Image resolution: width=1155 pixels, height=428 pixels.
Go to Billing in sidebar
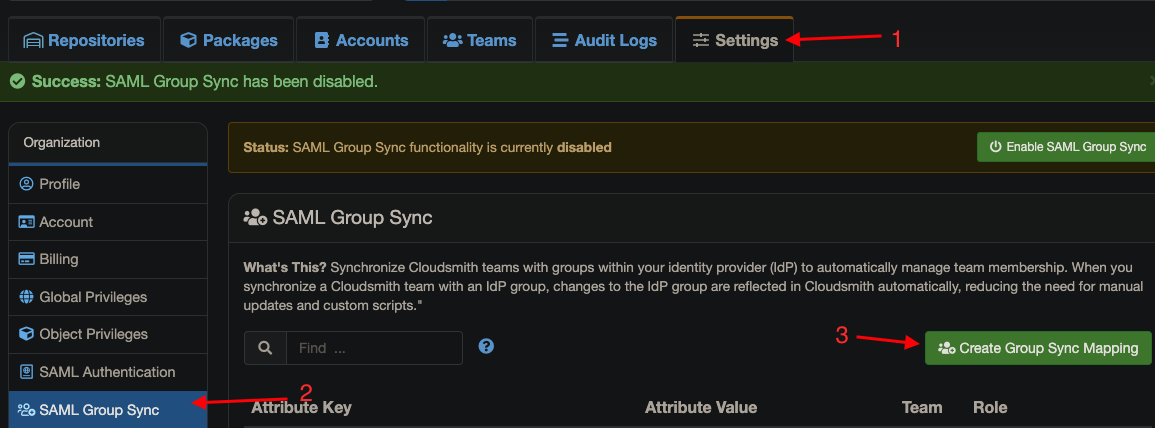[108, 259]
